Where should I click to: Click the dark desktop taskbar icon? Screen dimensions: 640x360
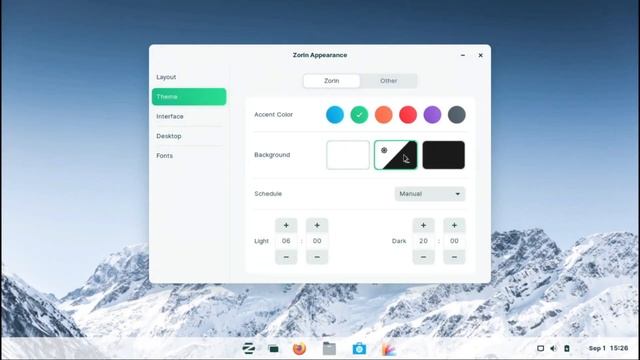(273, 349)
